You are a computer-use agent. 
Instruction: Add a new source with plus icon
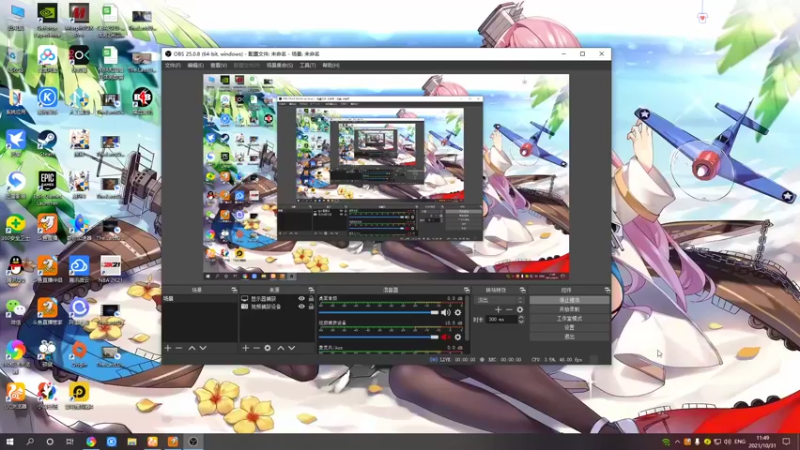point(245,348)
